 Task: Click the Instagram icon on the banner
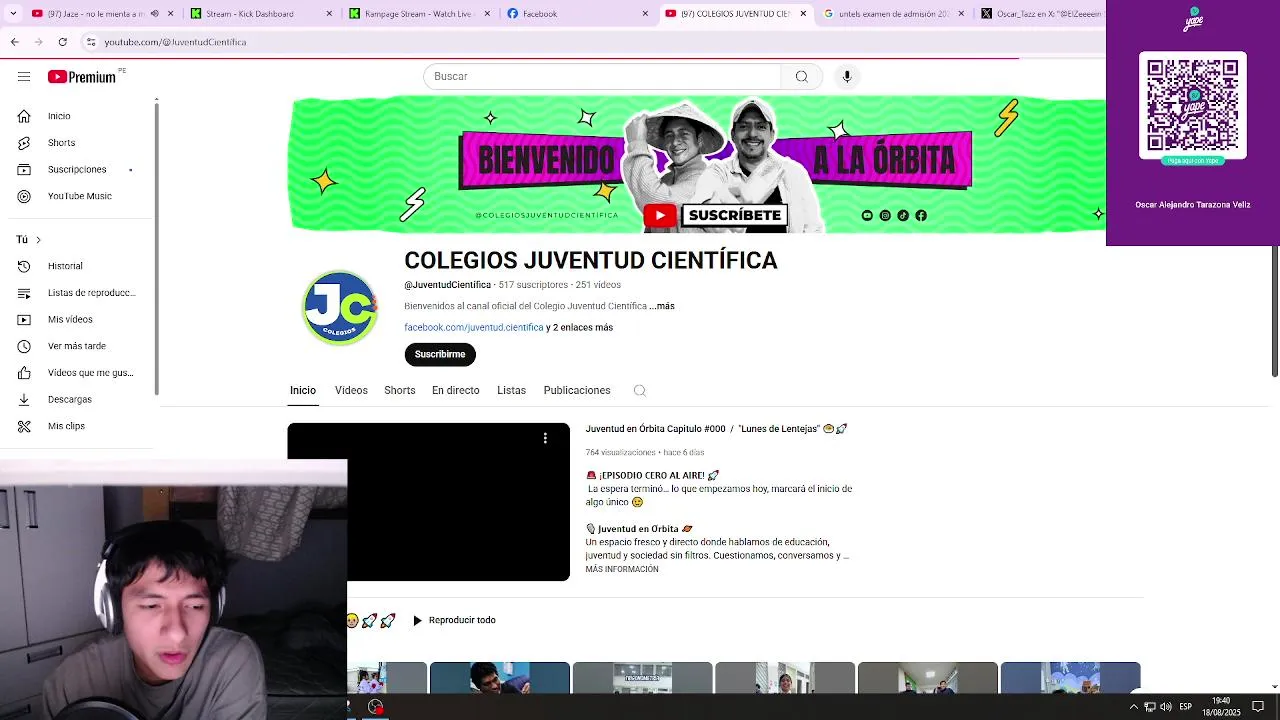pyautogui.click(x=885, y=215)
